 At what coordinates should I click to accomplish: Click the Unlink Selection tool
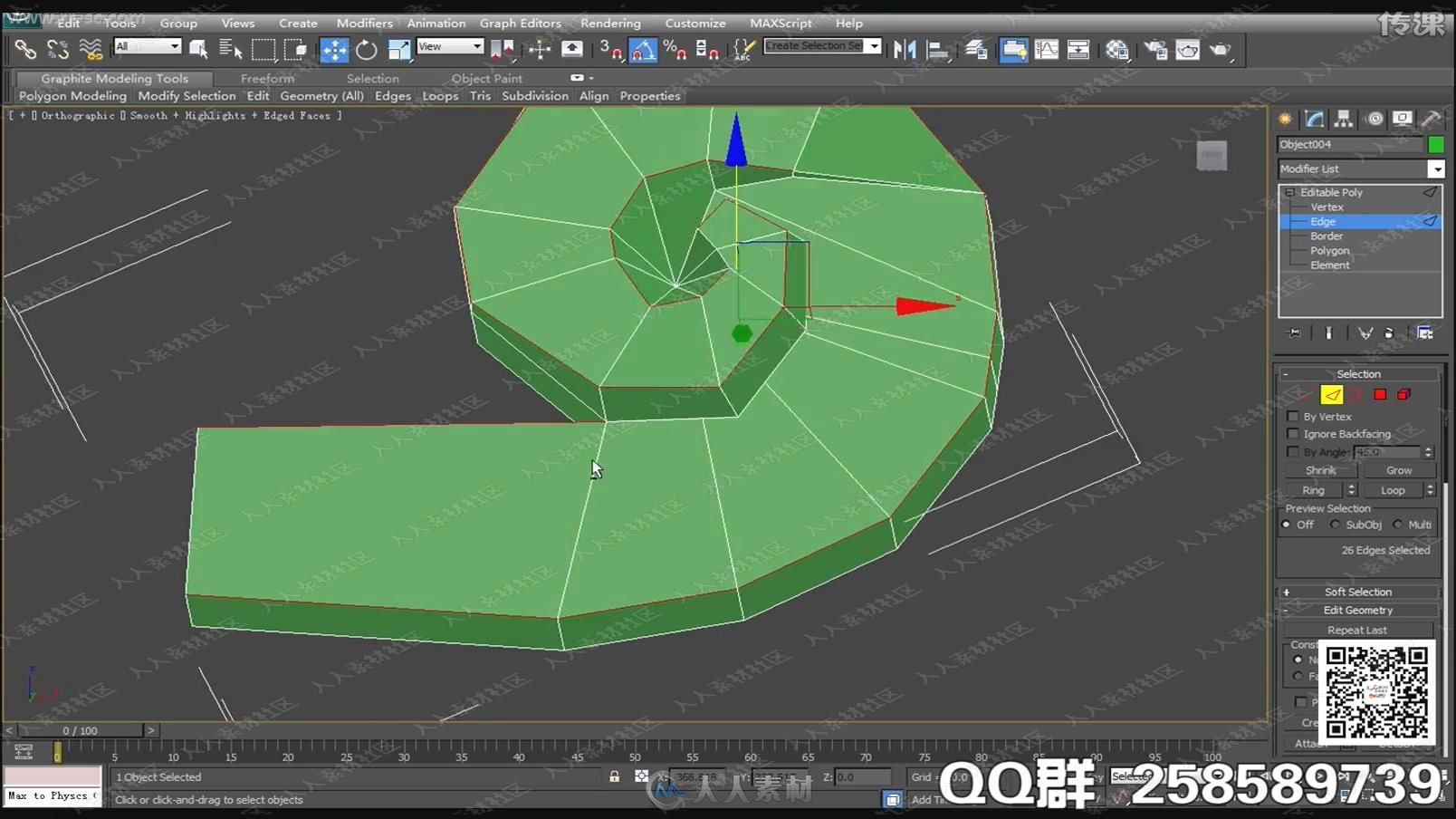click(x=58, y=50)
